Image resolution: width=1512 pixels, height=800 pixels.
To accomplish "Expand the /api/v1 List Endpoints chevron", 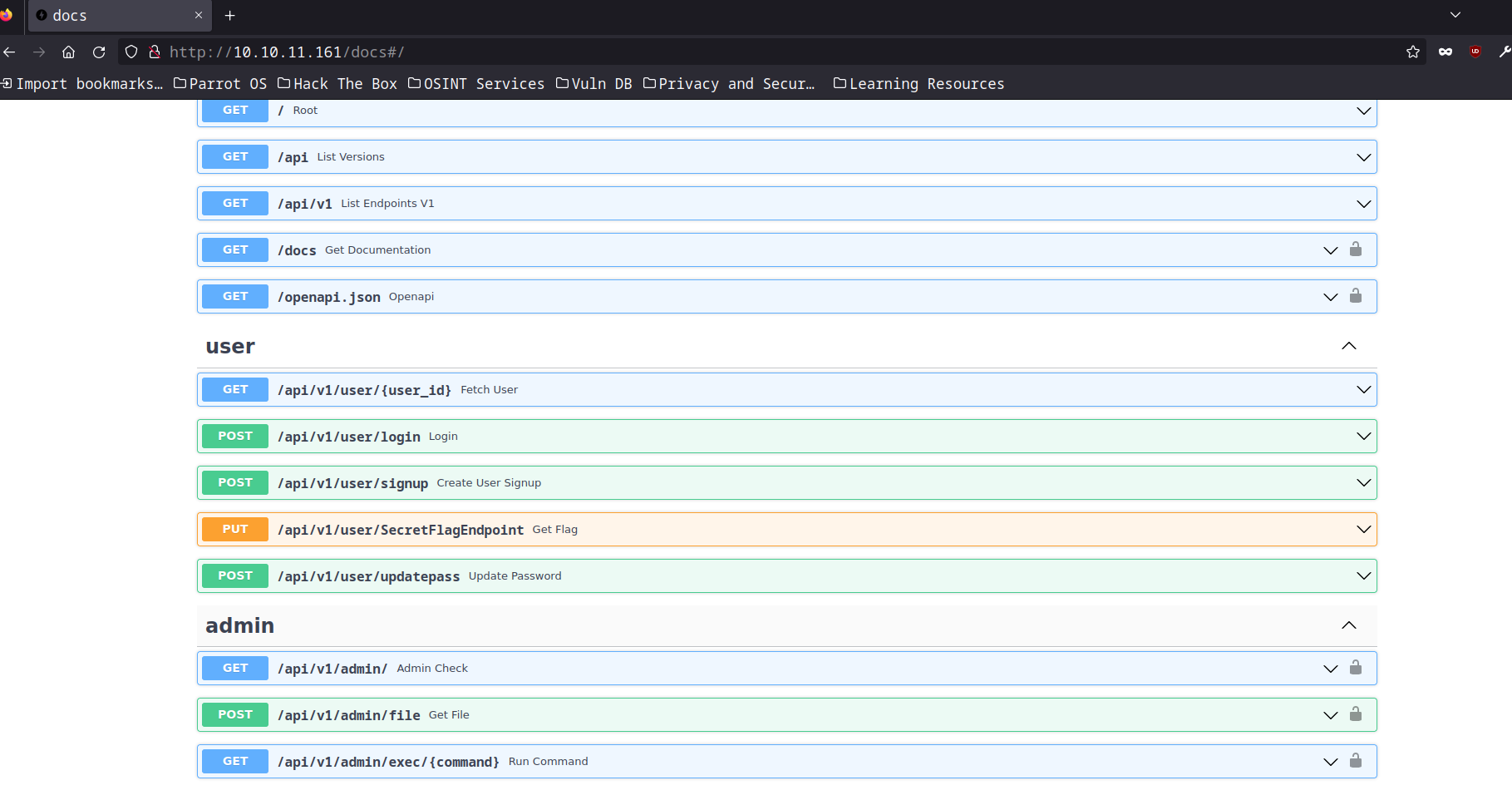I will [1364, 204].
